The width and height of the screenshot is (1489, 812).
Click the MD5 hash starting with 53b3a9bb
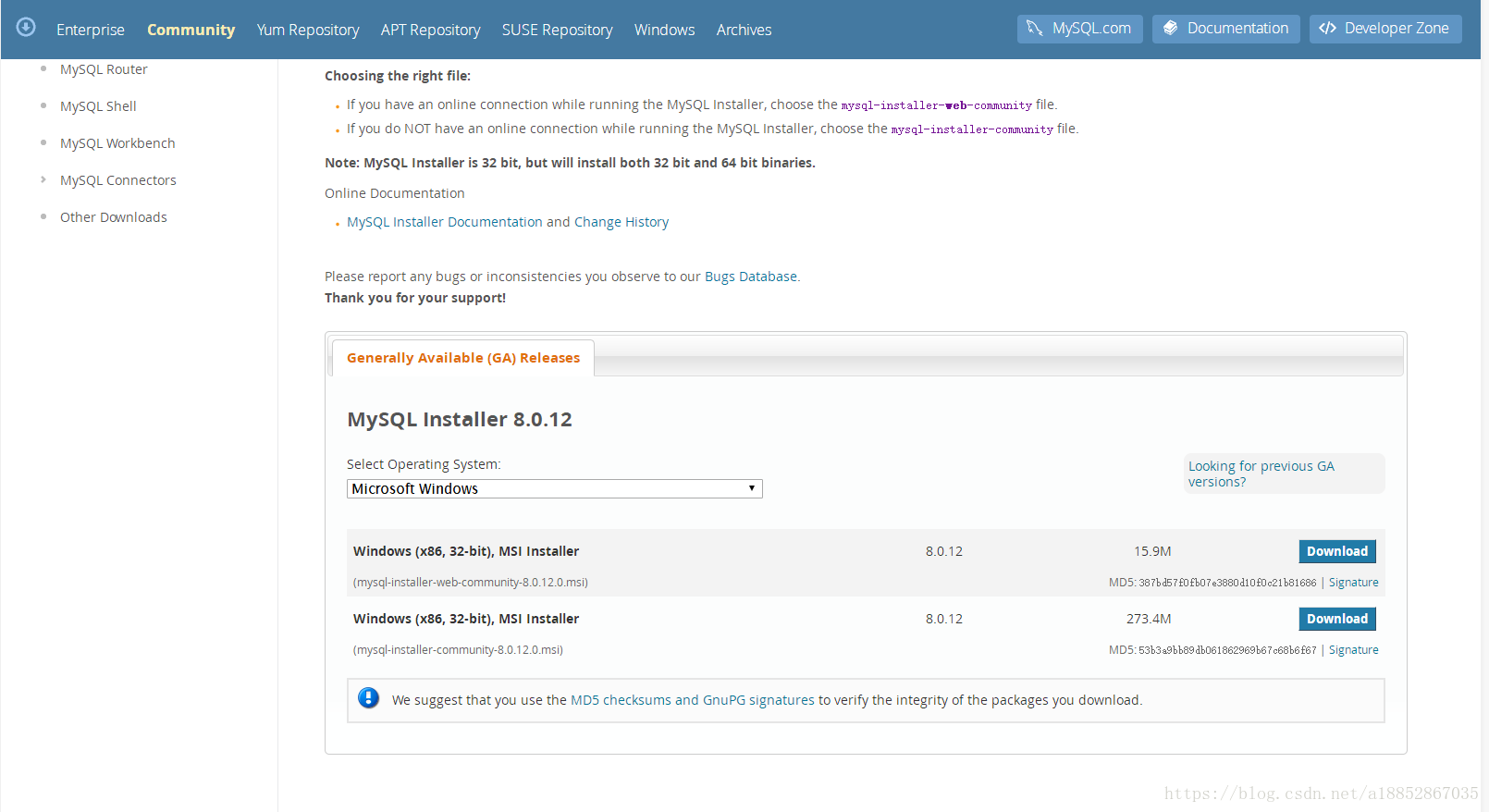tap(1227, 650)
